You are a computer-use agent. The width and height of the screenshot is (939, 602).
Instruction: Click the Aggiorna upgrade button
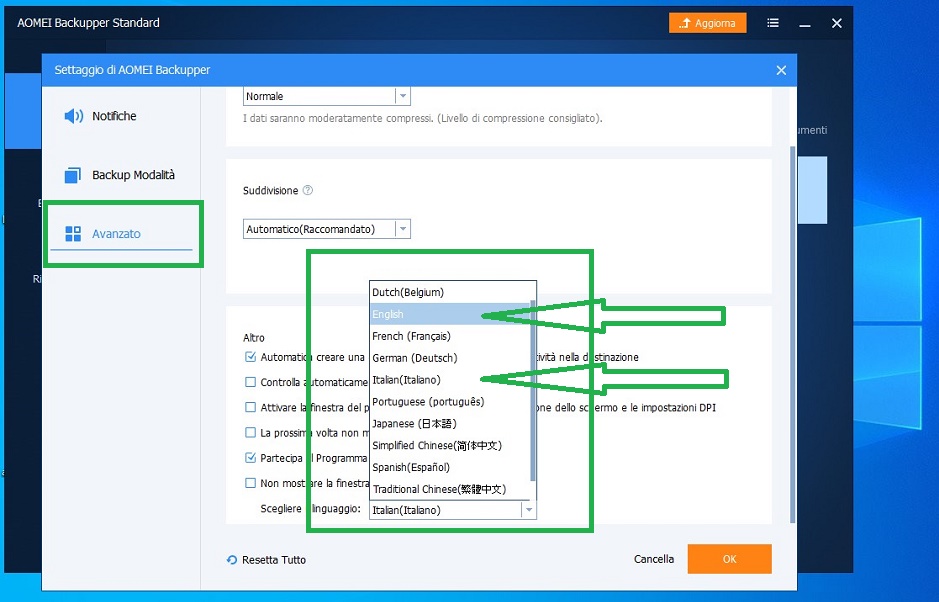tap(707, 23)
